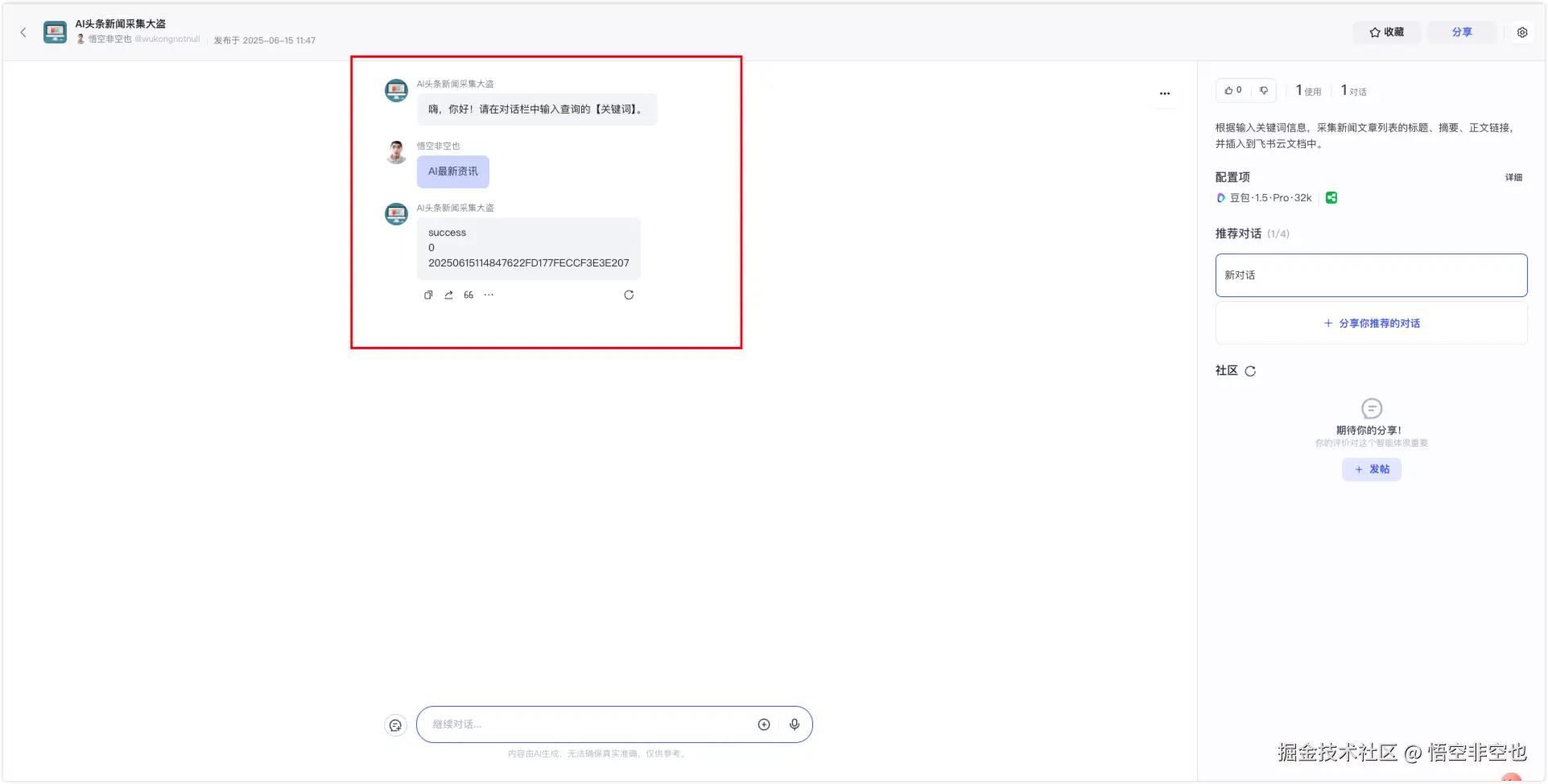Screen dimensions: 1548x784
Task: Open more actions under the success reply
Action: click(489, 295)
